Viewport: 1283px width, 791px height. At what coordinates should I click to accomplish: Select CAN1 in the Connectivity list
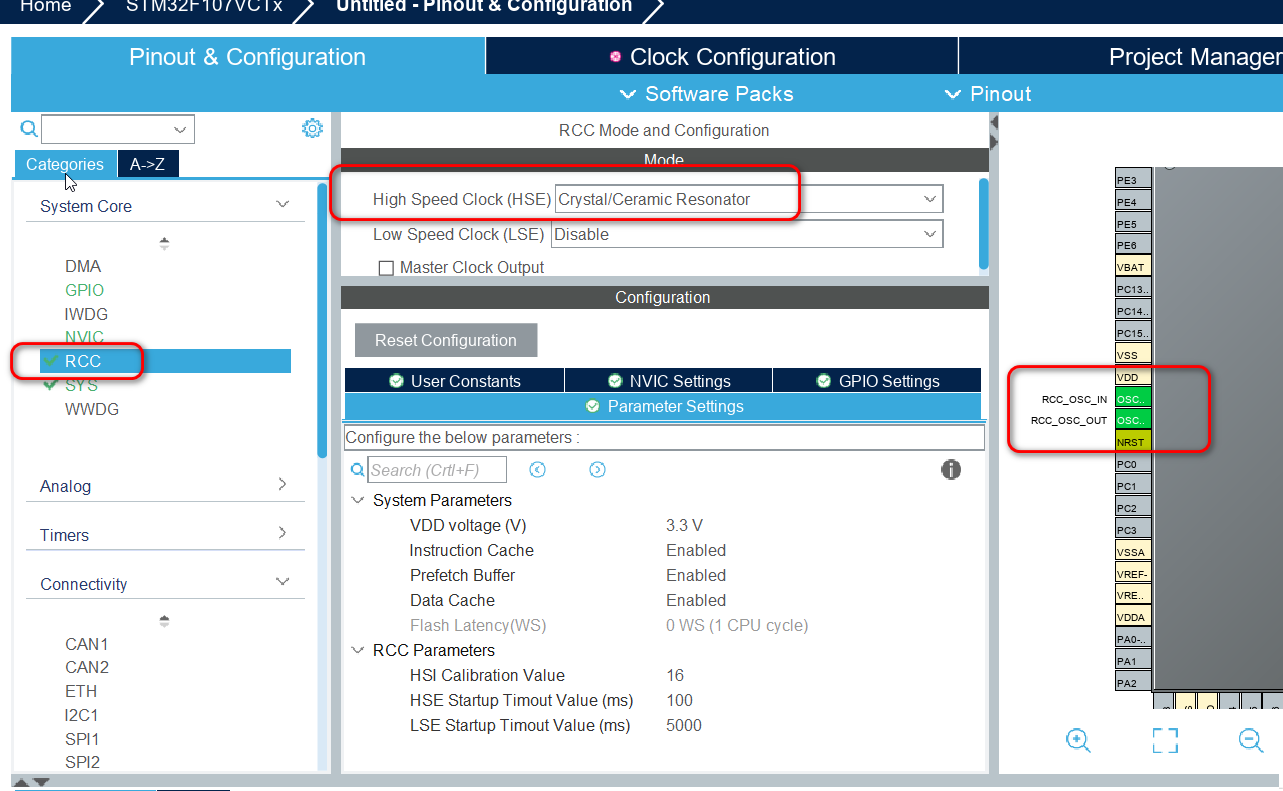pos(87,643)
